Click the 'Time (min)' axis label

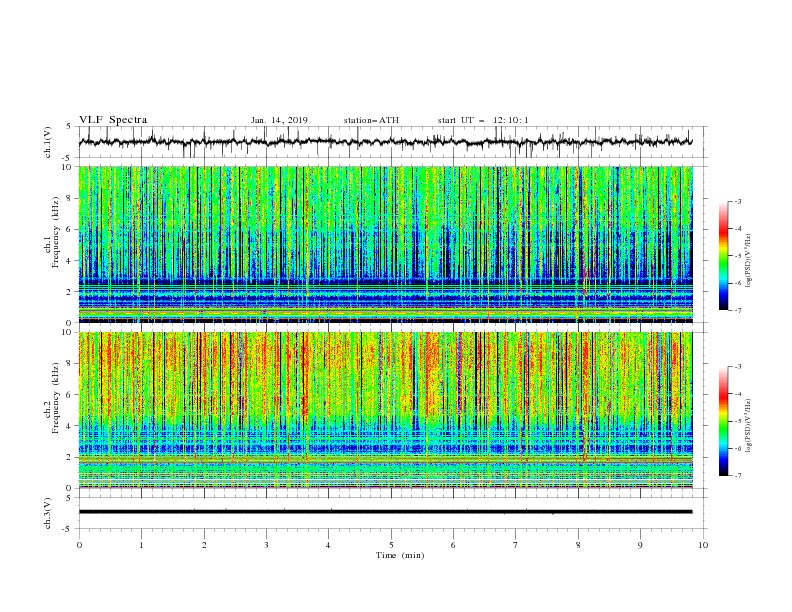pyautogui.click(x=400, y=555)
